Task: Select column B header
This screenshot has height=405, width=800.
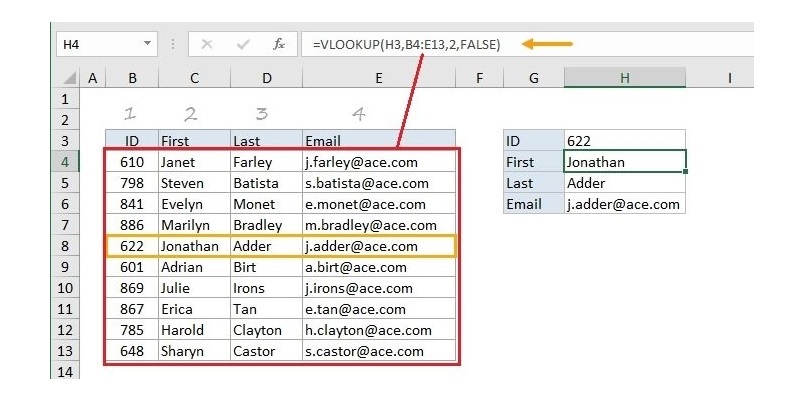Action: coord(132,78)
